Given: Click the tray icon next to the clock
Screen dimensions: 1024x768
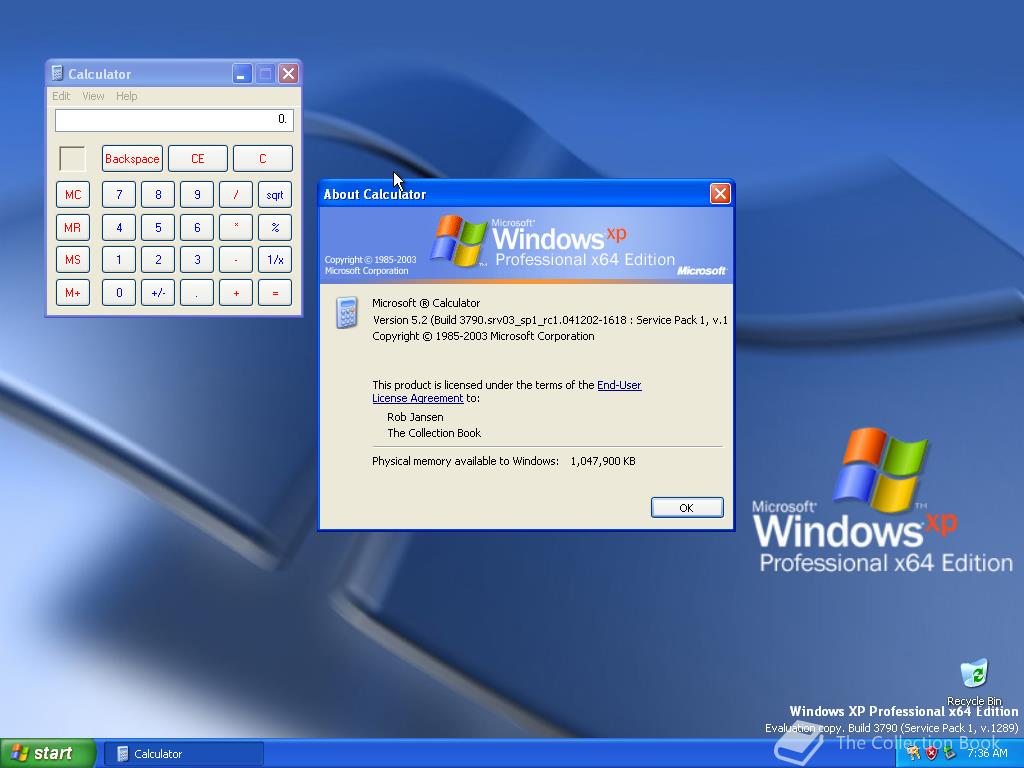Looking at the screenshot, I should 950,754.
